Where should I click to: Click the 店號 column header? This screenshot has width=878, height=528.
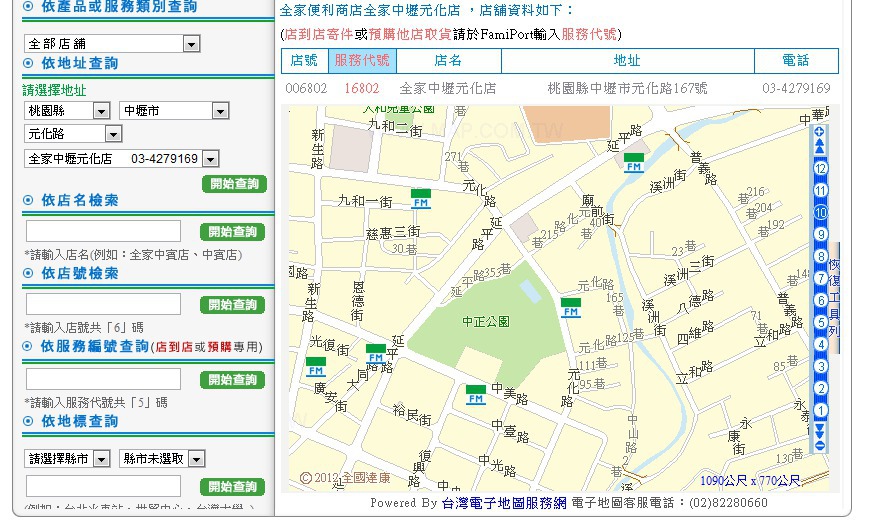(x=305, y=60)
